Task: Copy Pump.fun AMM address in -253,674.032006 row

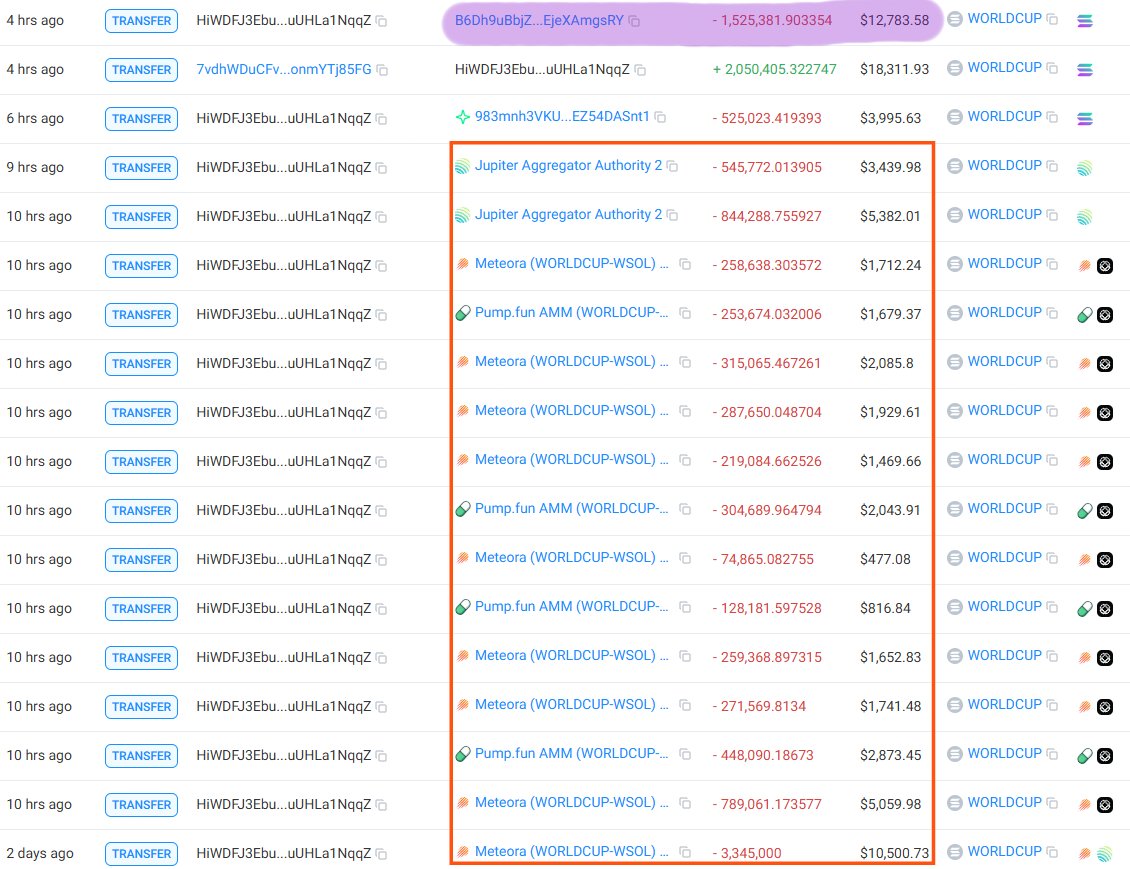Action: (685, 313)
